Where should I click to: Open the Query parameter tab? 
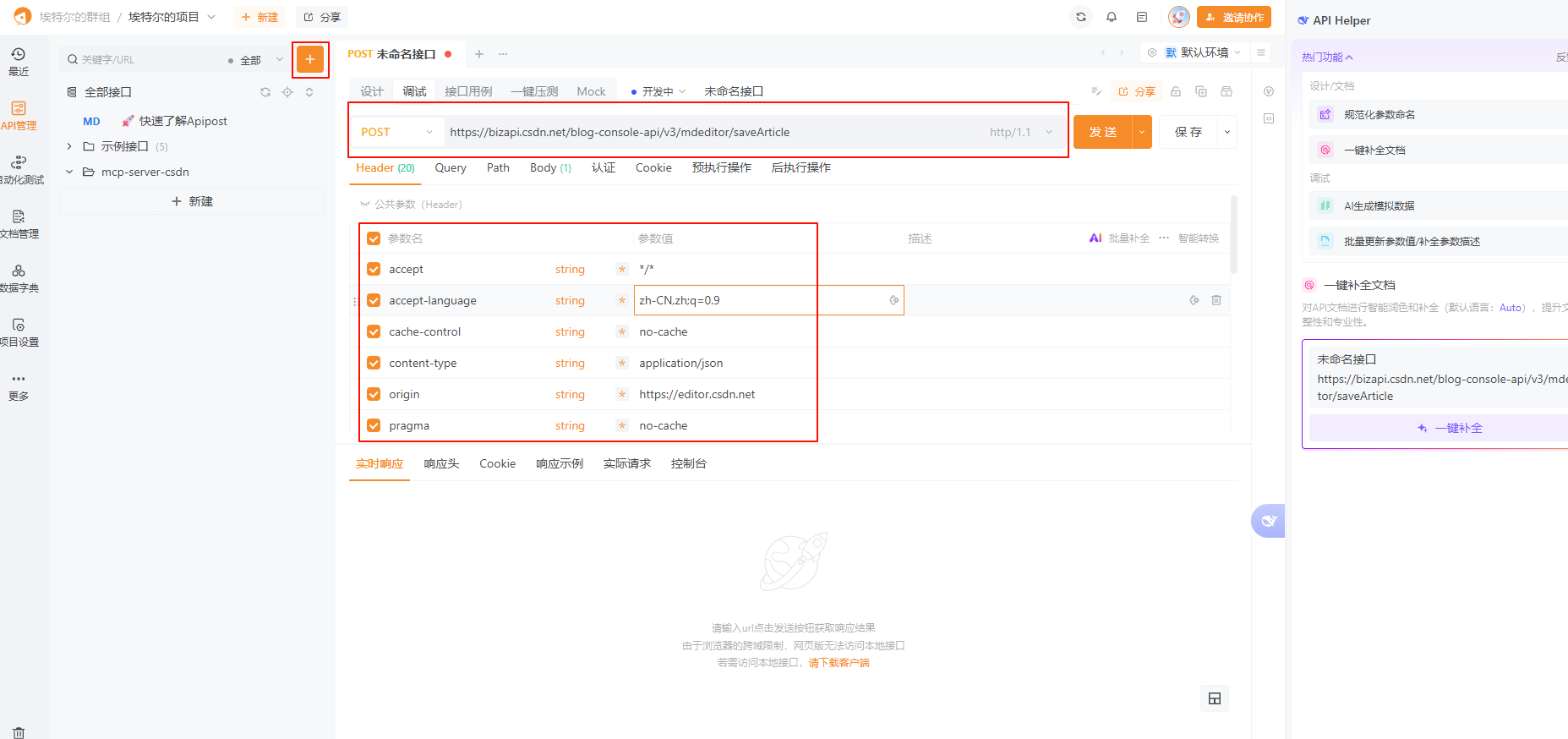tap(451, 167)
